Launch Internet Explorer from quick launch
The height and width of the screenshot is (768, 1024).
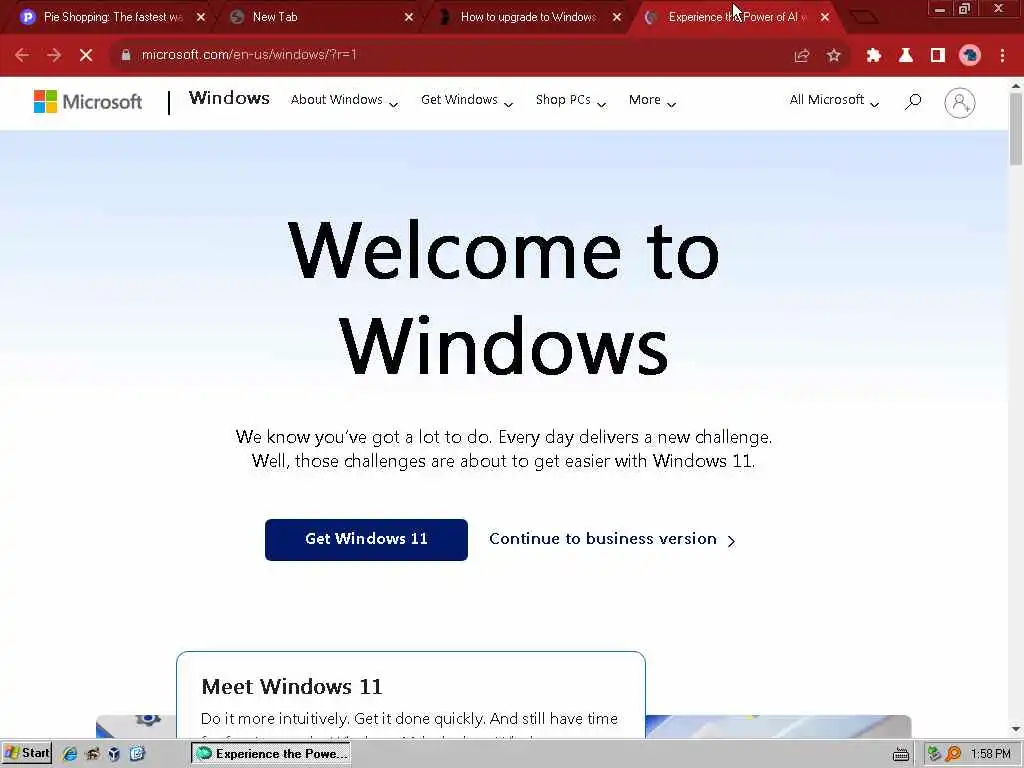pyautogui.click(x=69, y=754)
